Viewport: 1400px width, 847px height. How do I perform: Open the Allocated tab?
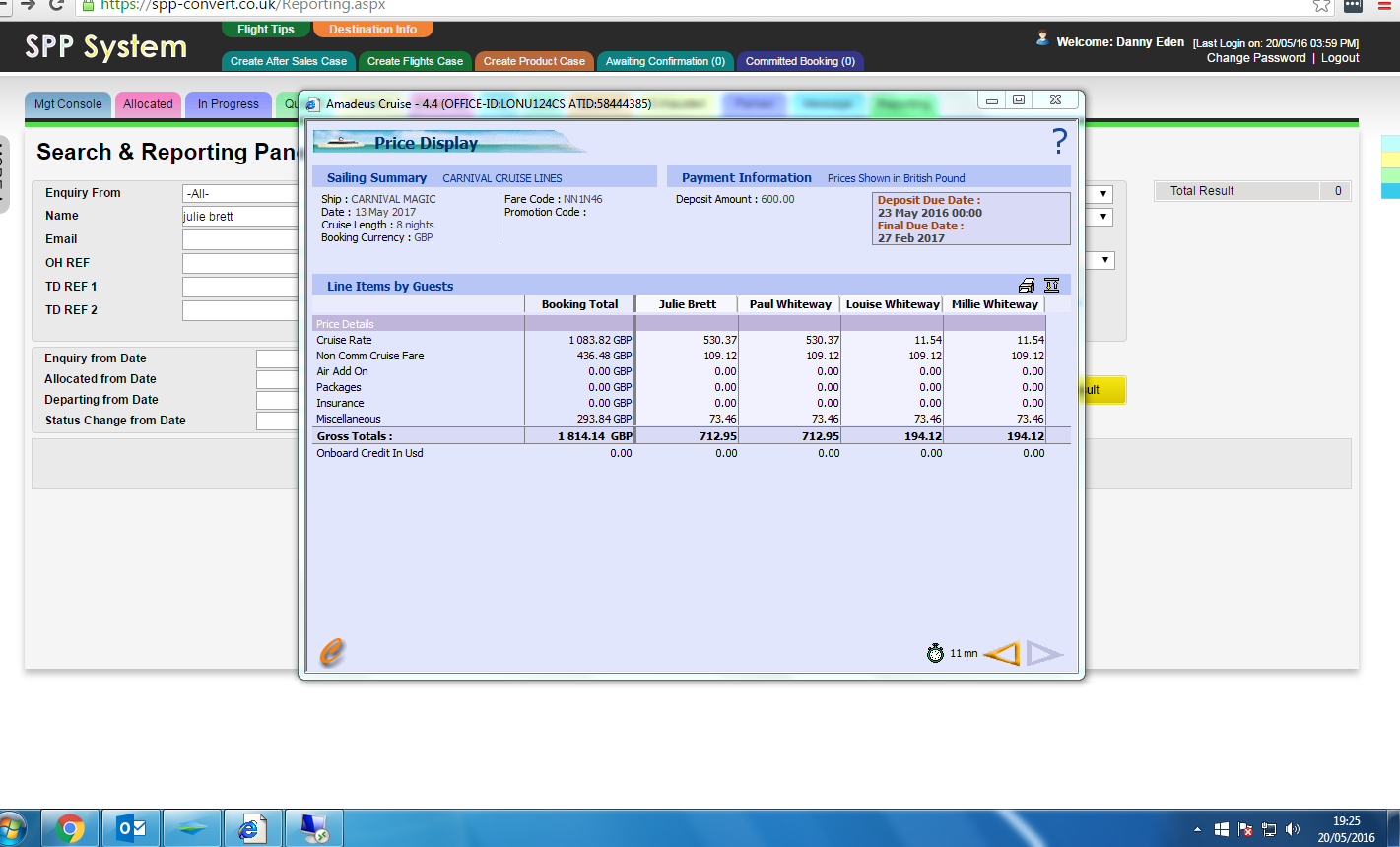(x=148, y=104)
